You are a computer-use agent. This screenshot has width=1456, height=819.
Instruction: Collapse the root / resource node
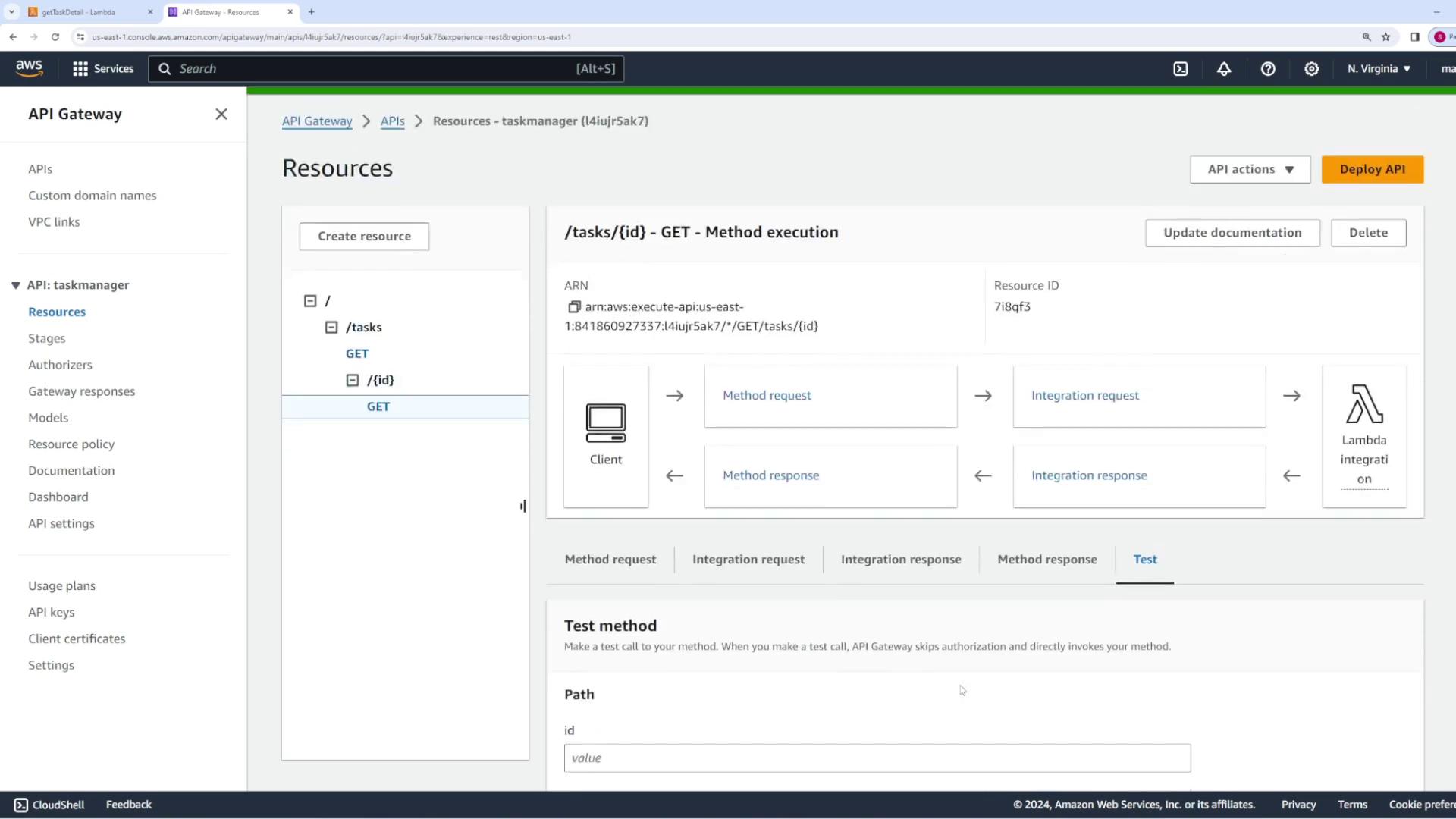(x=310, y=301)
